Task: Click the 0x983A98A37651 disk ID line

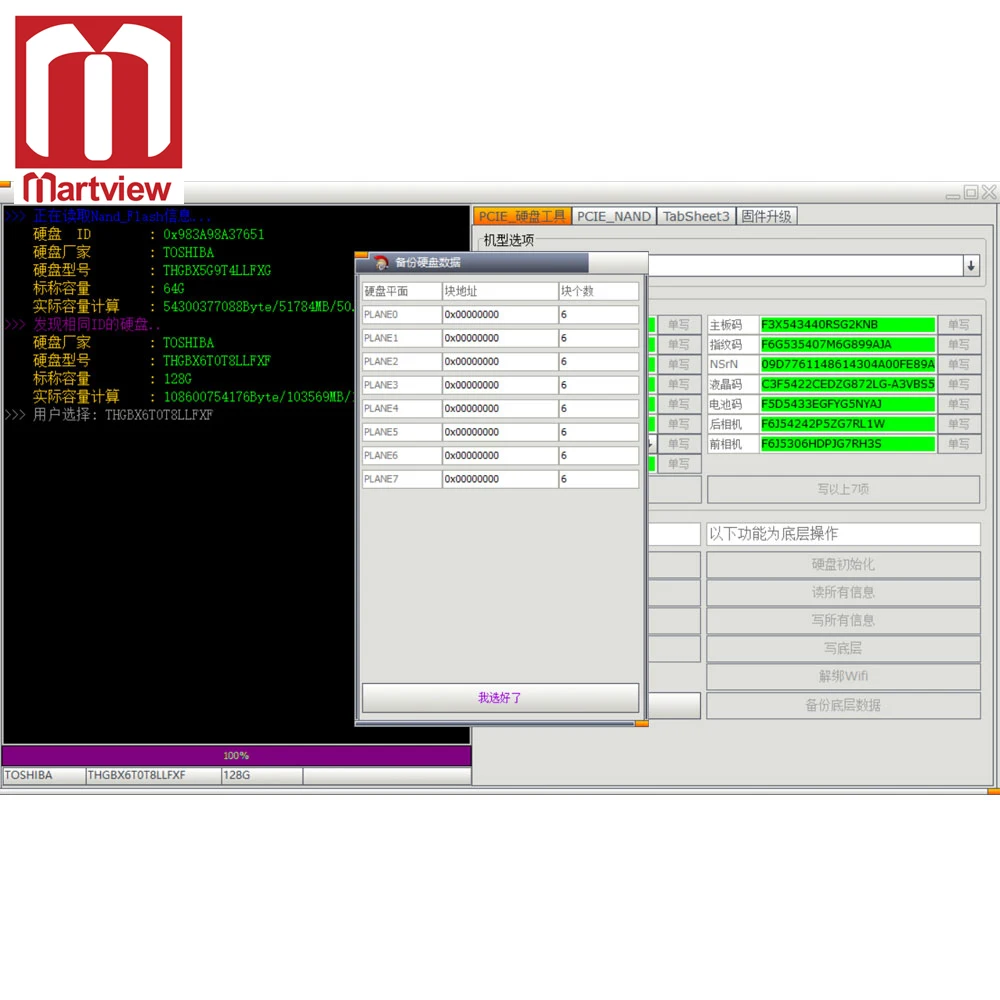Action: 149,235
